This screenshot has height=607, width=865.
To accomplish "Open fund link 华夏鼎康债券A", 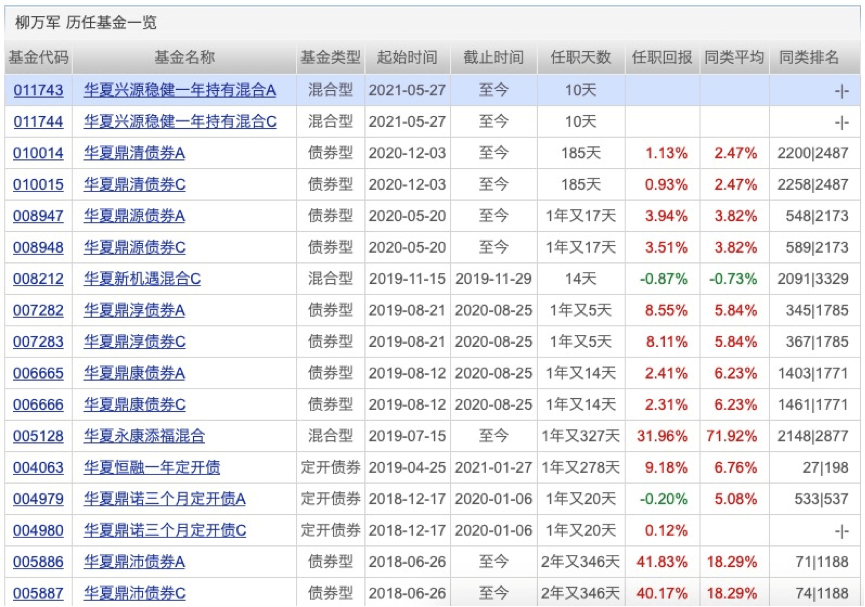I will (x=134, y=373).
